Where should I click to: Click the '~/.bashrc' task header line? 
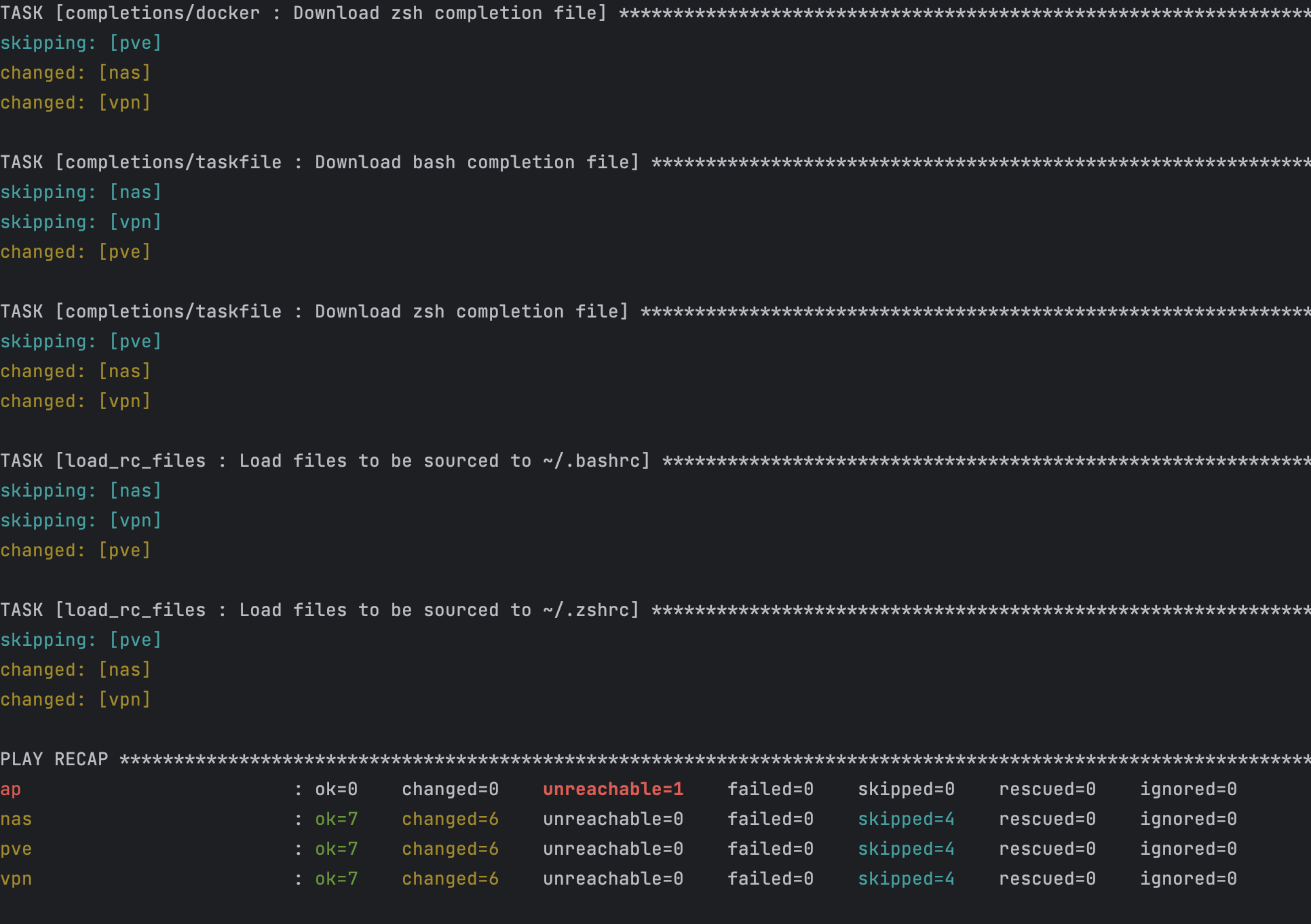coord(326,461)
